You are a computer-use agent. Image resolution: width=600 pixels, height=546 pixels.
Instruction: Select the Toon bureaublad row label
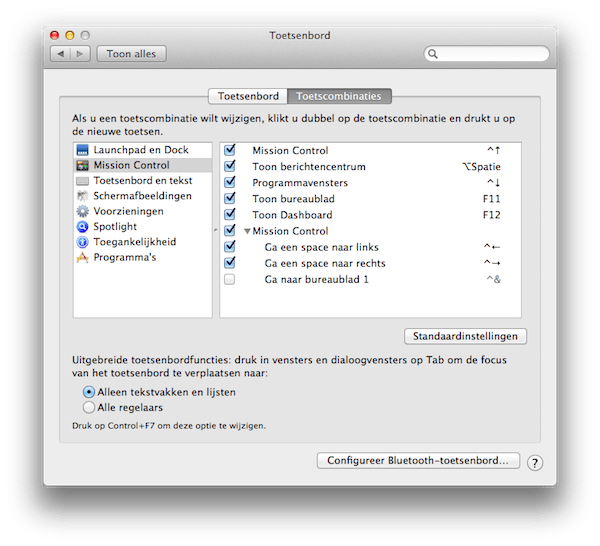(x=293, y=199)
